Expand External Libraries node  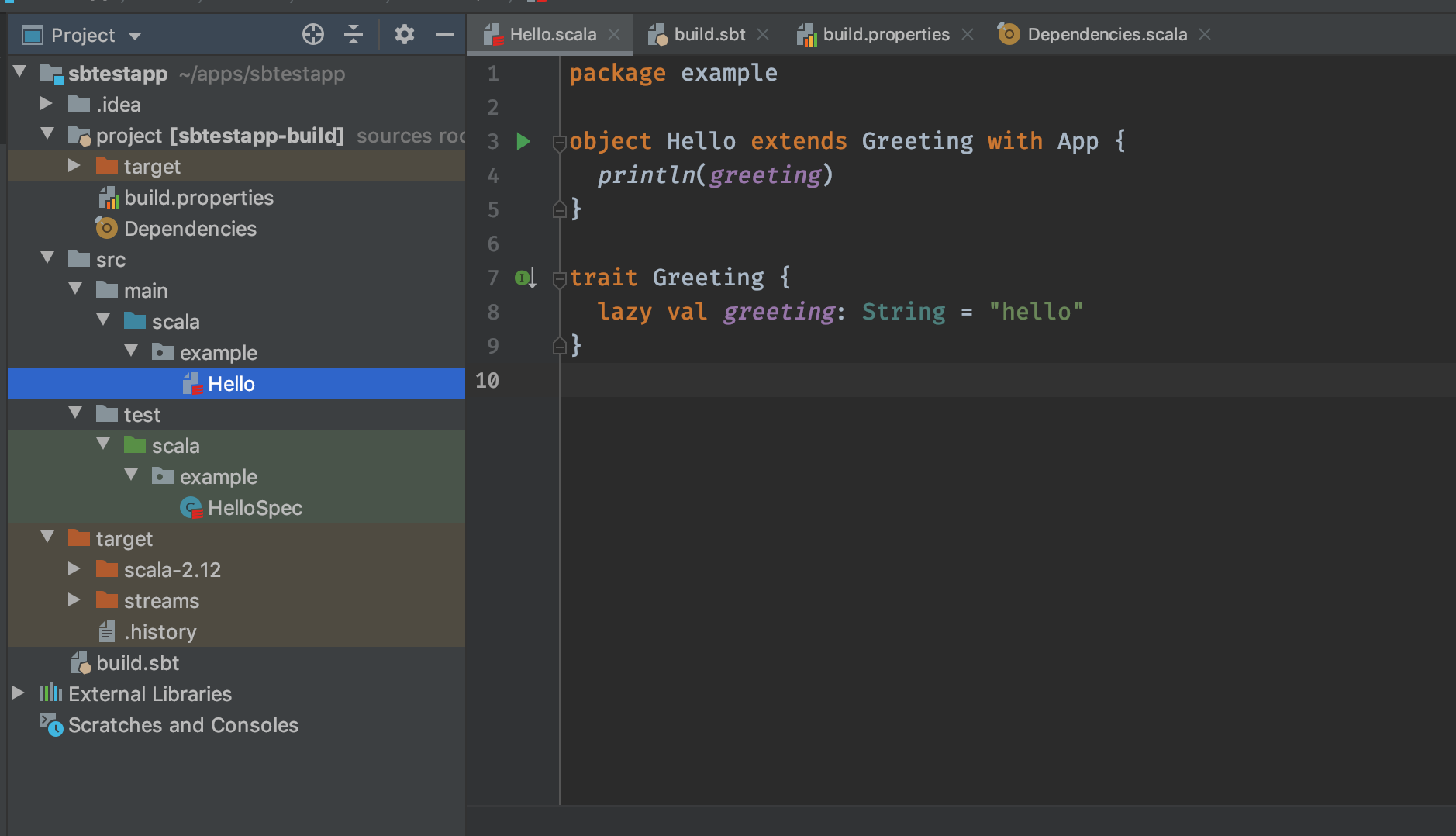click(19, 693)
